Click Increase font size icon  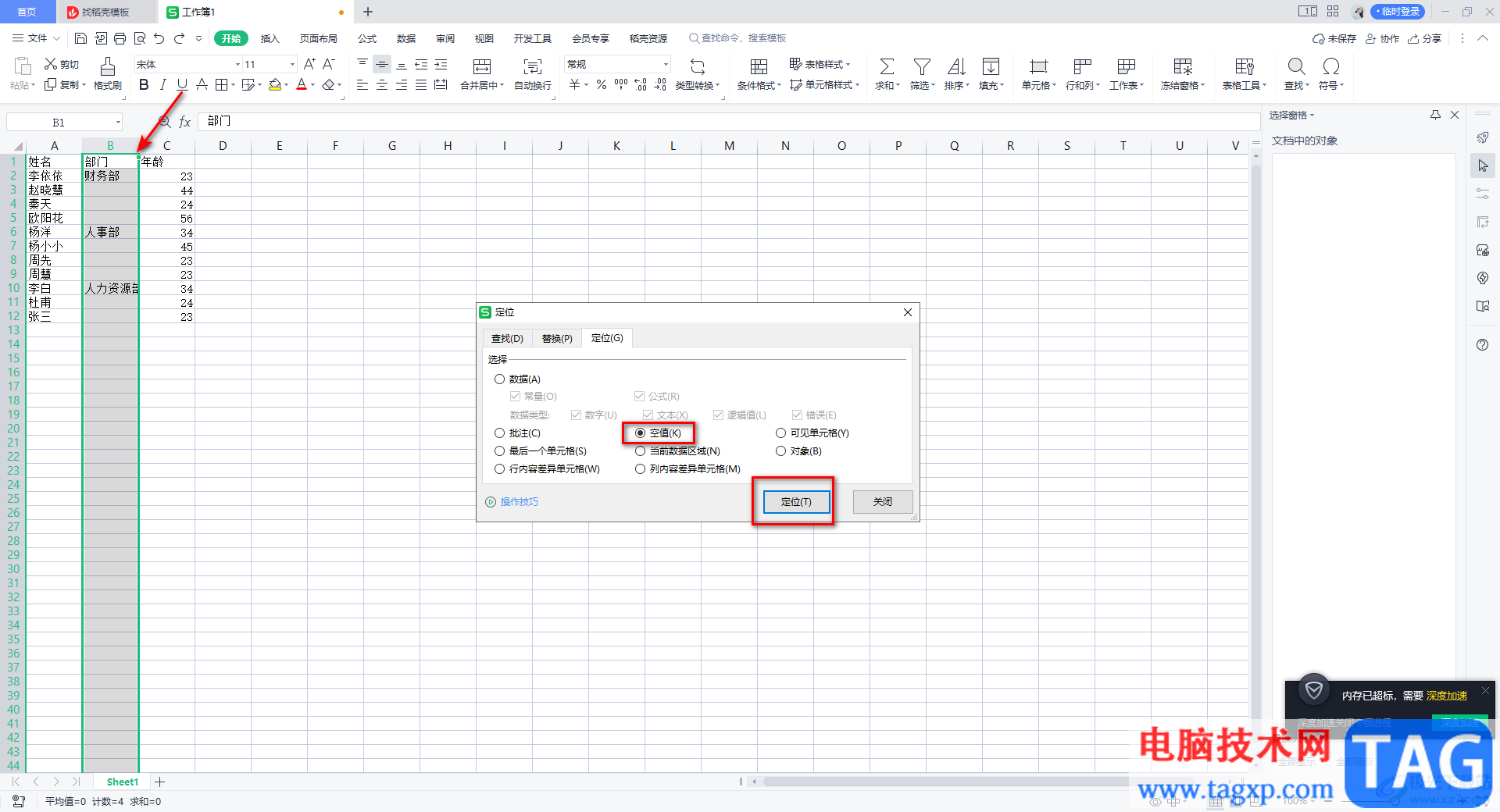[x=309, y=64]
